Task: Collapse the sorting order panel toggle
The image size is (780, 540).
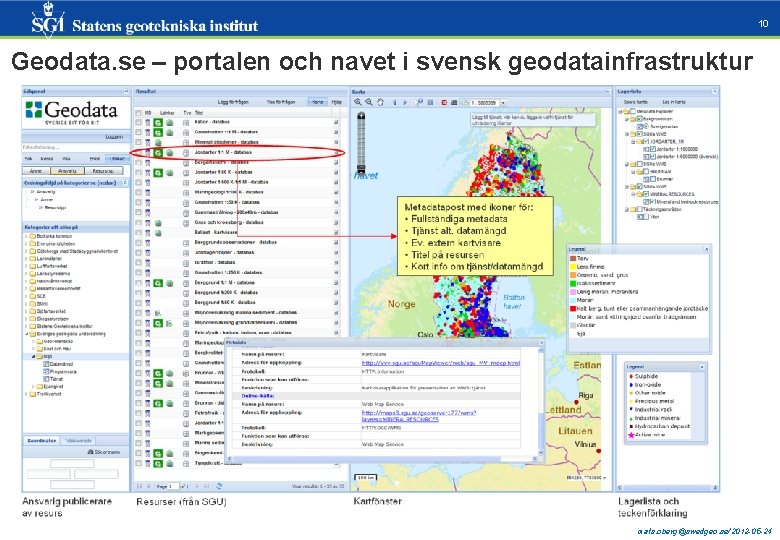Action: [125, 183]
